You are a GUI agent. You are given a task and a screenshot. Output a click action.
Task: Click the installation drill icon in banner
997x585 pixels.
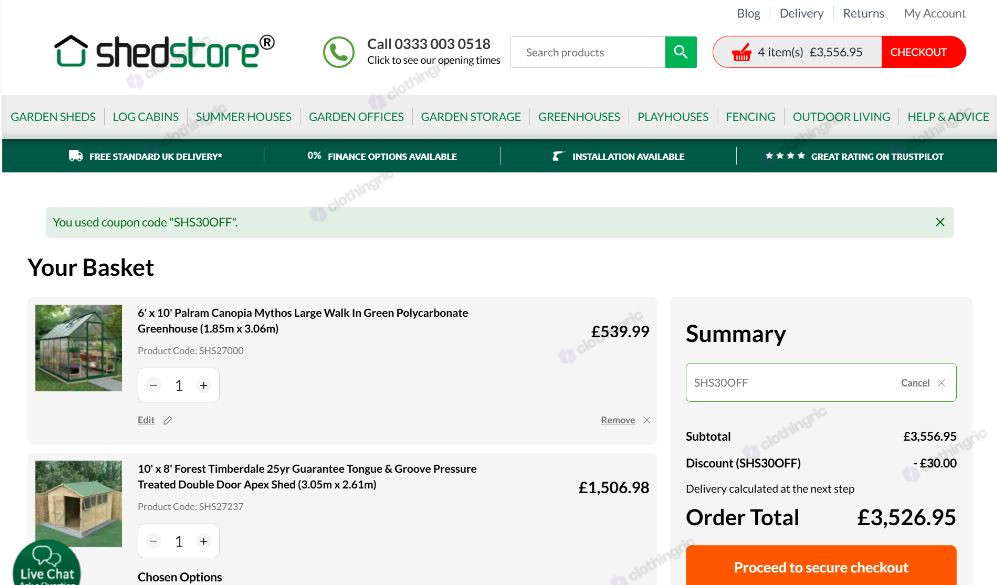pyautogui.click(x=558, y=156)
